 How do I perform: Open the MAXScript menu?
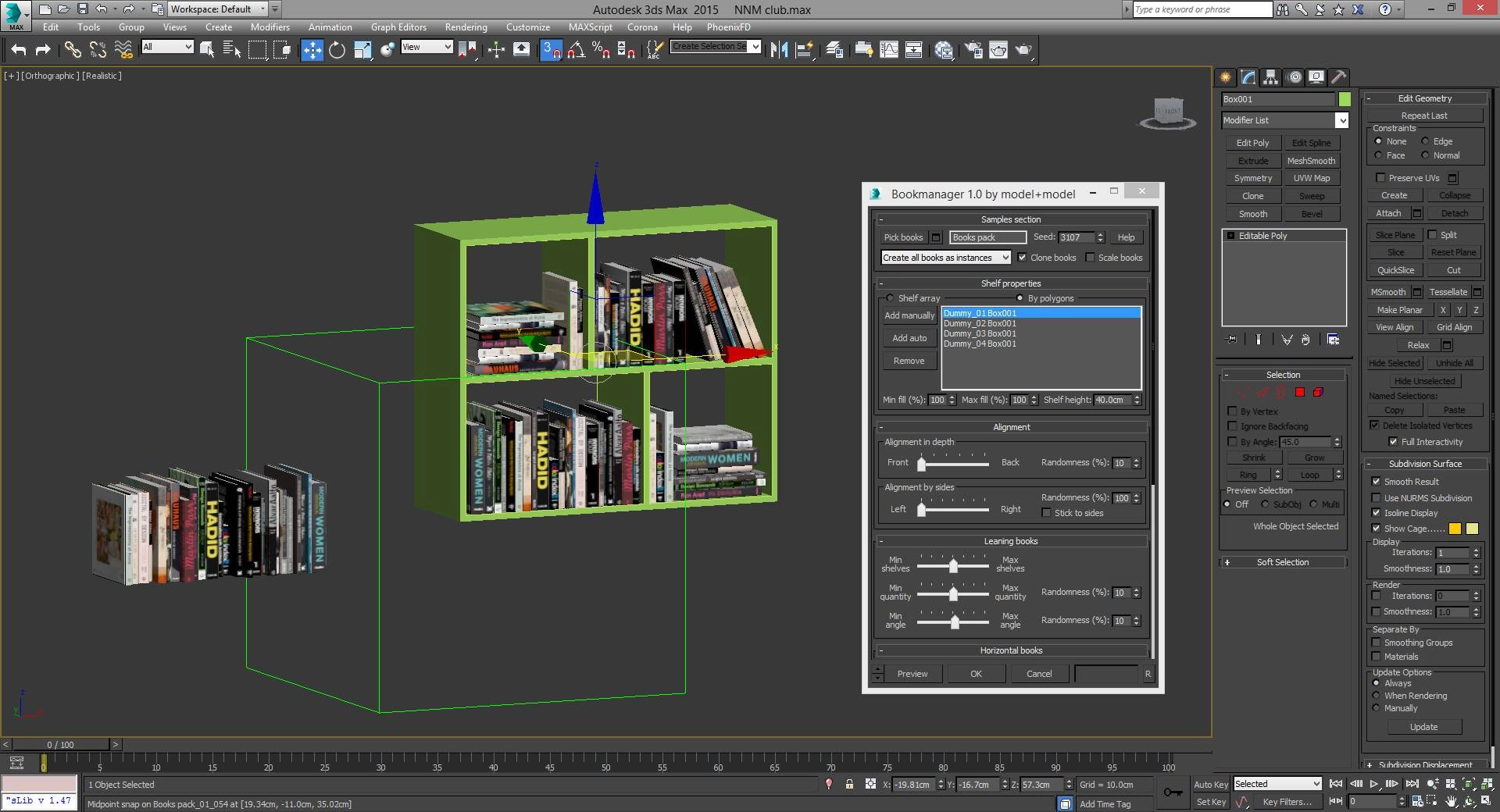click(x=590, y=27)
